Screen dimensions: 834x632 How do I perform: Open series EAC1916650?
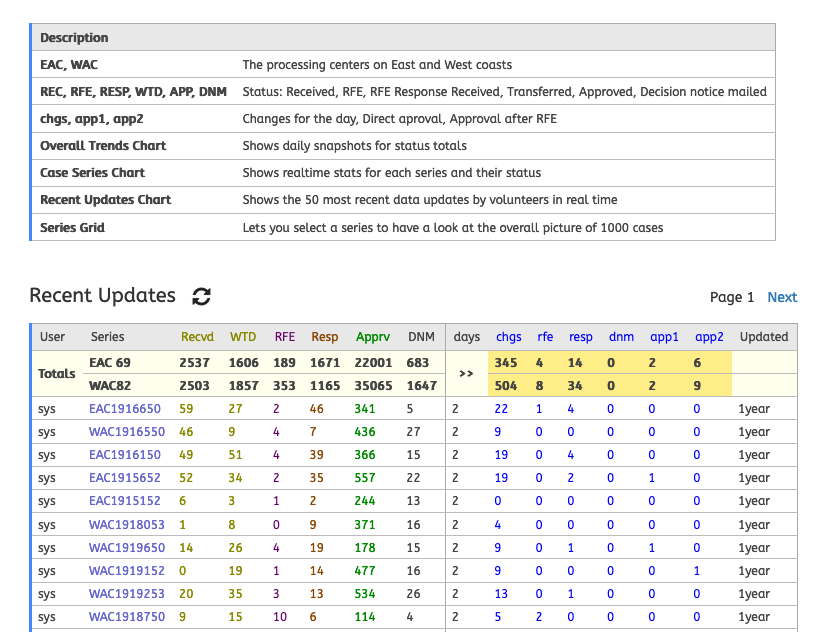125,409
